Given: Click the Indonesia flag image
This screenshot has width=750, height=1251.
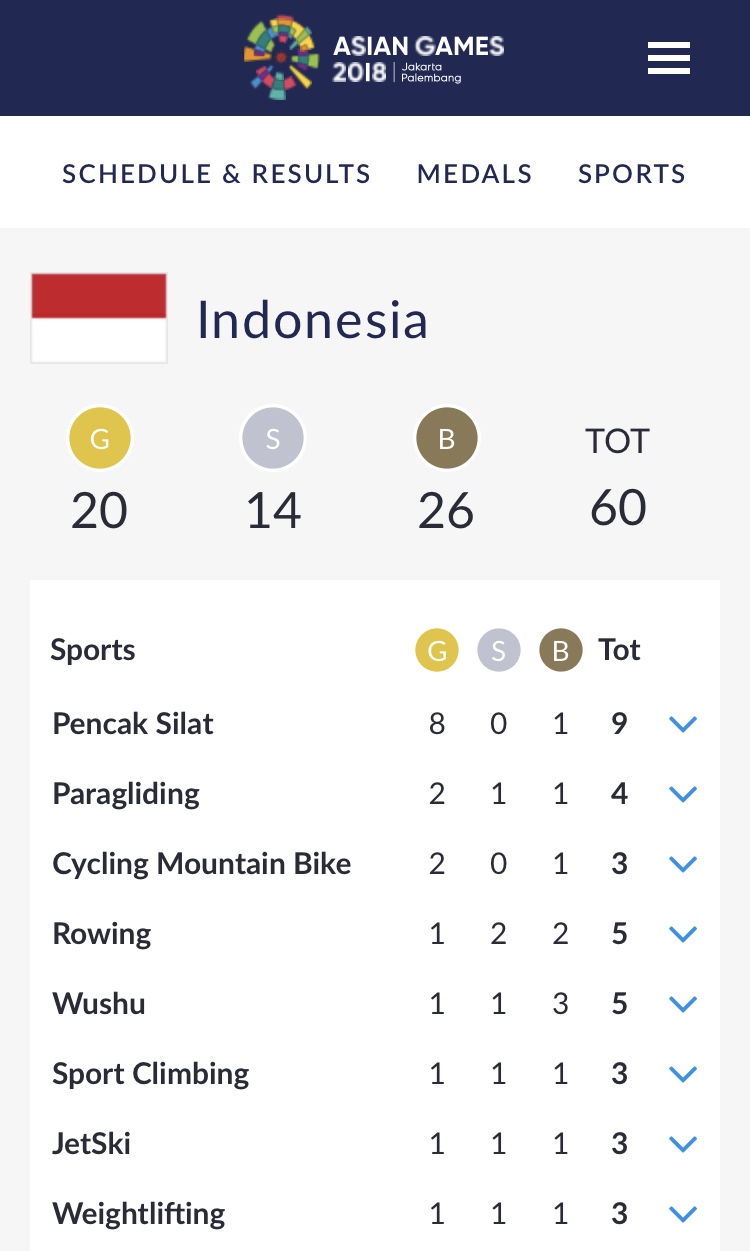Looking at the screenshot, I should pos(99,318).
